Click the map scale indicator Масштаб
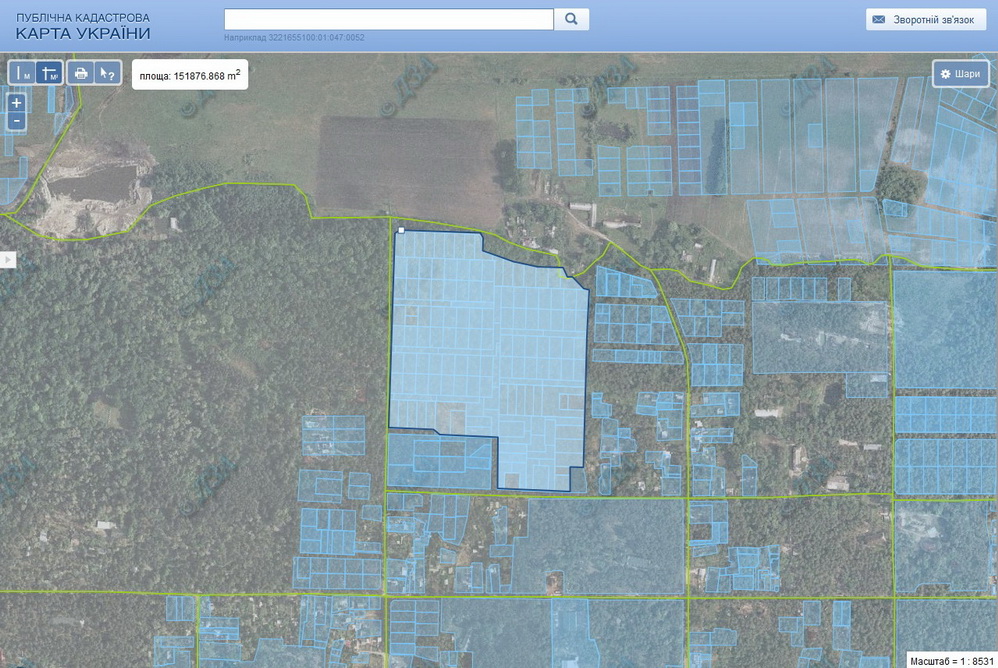The height and width of the screenshot is (668, 998). (951, 660)
